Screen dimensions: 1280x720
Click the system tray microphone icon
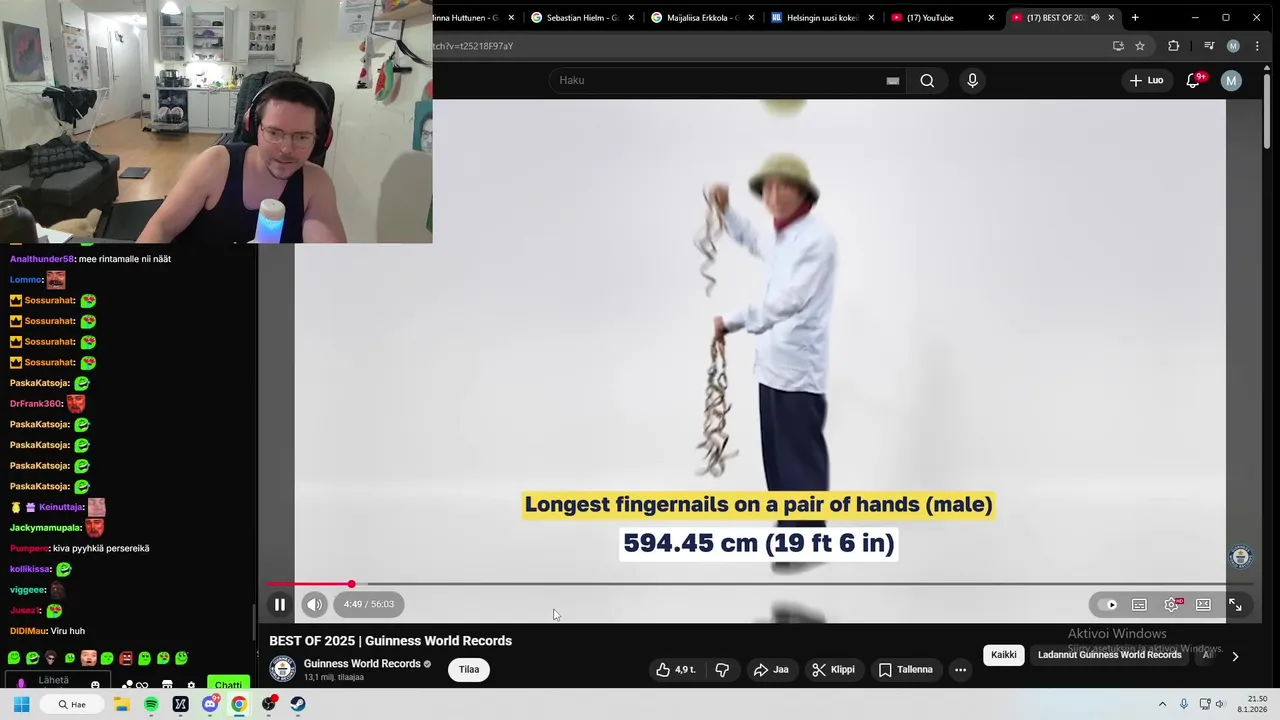click(1184, 704)
